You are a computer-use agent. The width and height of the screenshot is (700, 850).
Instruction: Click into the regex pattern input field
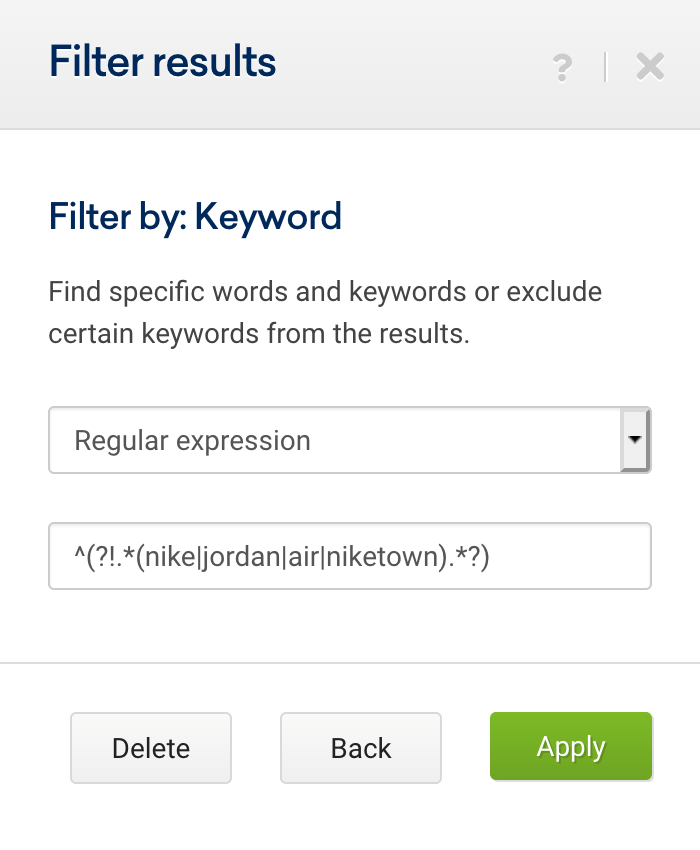coord(350,556)
